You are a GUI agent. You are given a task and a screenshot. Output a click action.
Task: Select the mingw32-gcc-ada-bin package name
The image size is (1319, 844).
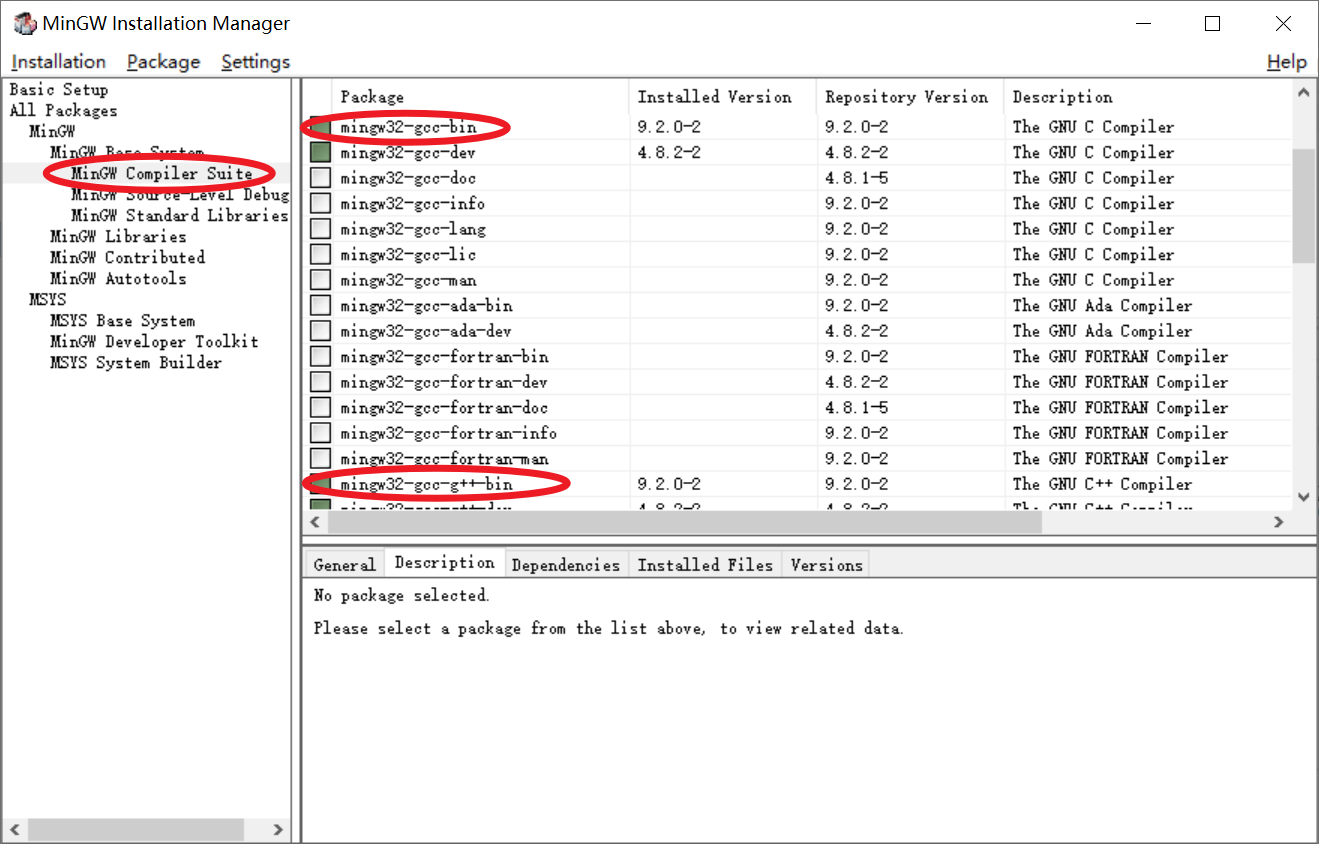[x=426, y=305]
